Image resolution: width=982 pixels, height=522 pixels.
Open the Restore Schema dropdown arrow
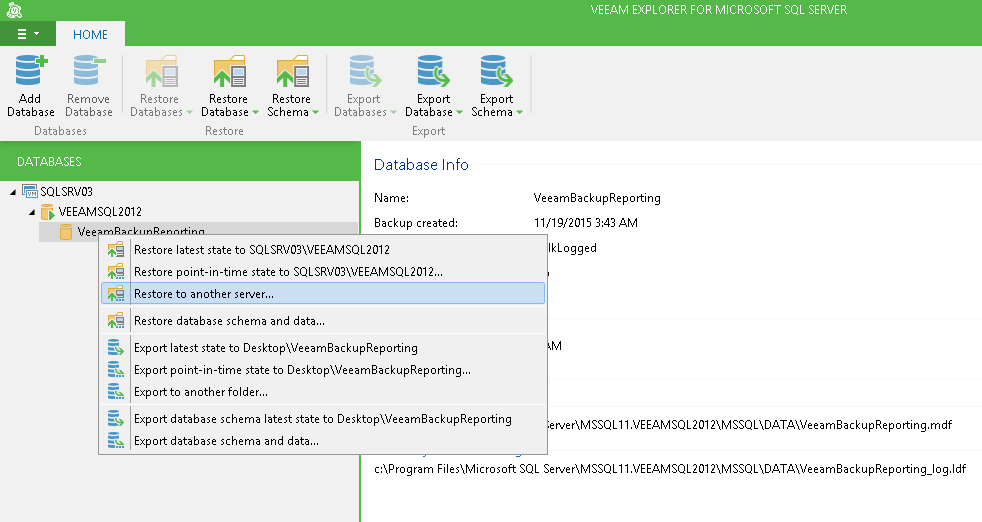[x=316, y=113]
